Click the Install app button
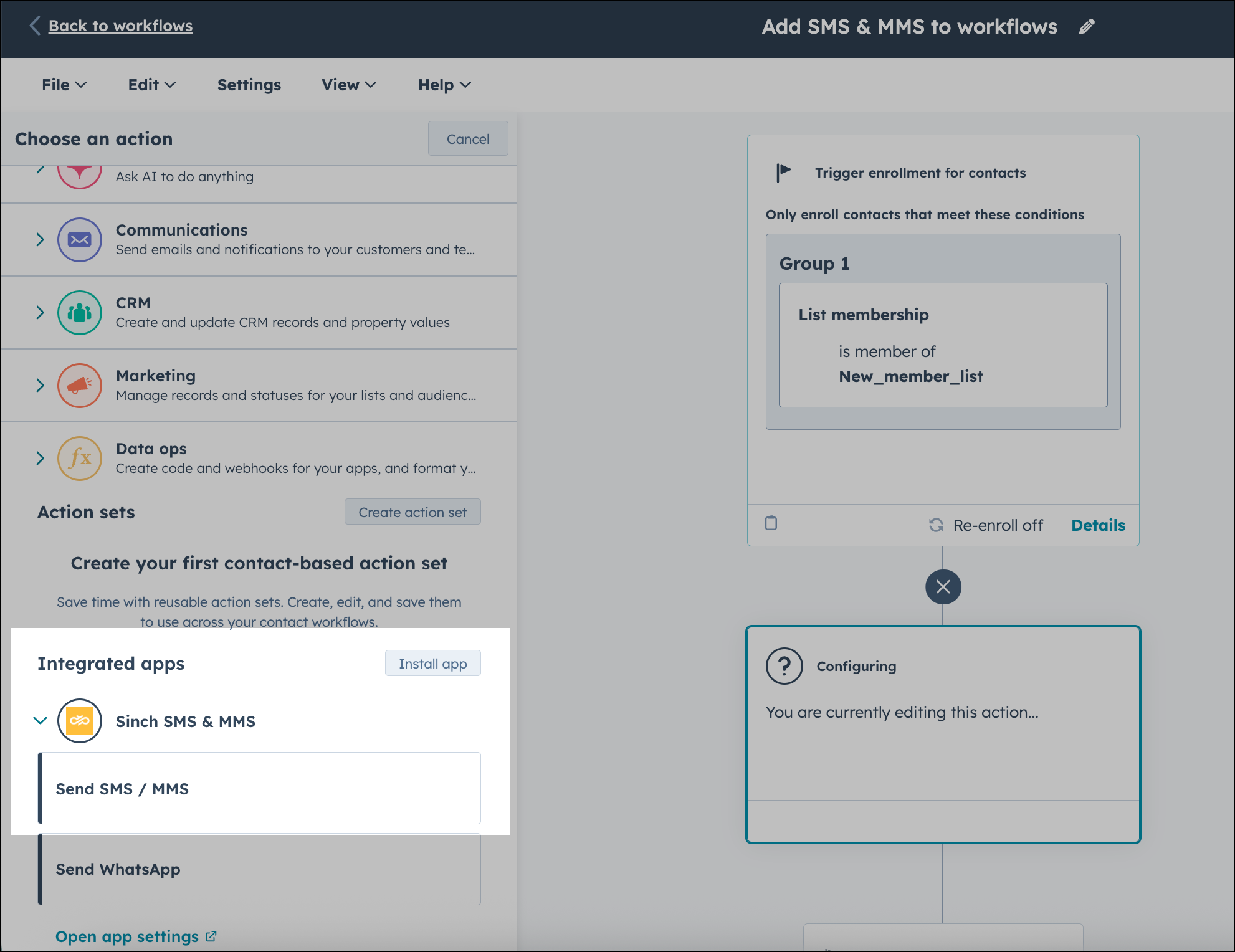Image resolution: width=1235 pixels, height=952 pixels. pyautogui.click(x=432, y=663)
